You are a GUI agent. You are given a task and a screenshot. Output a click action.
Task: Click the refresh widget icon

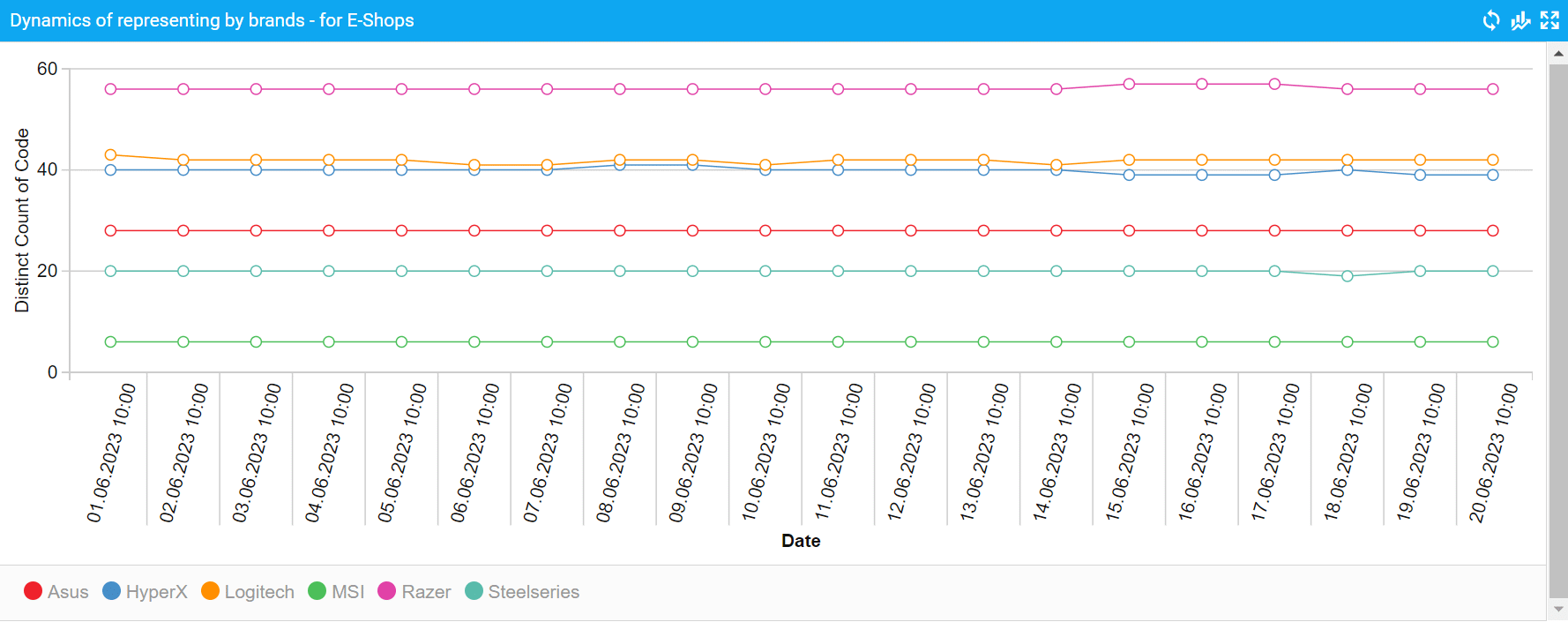coord(1490,20)
